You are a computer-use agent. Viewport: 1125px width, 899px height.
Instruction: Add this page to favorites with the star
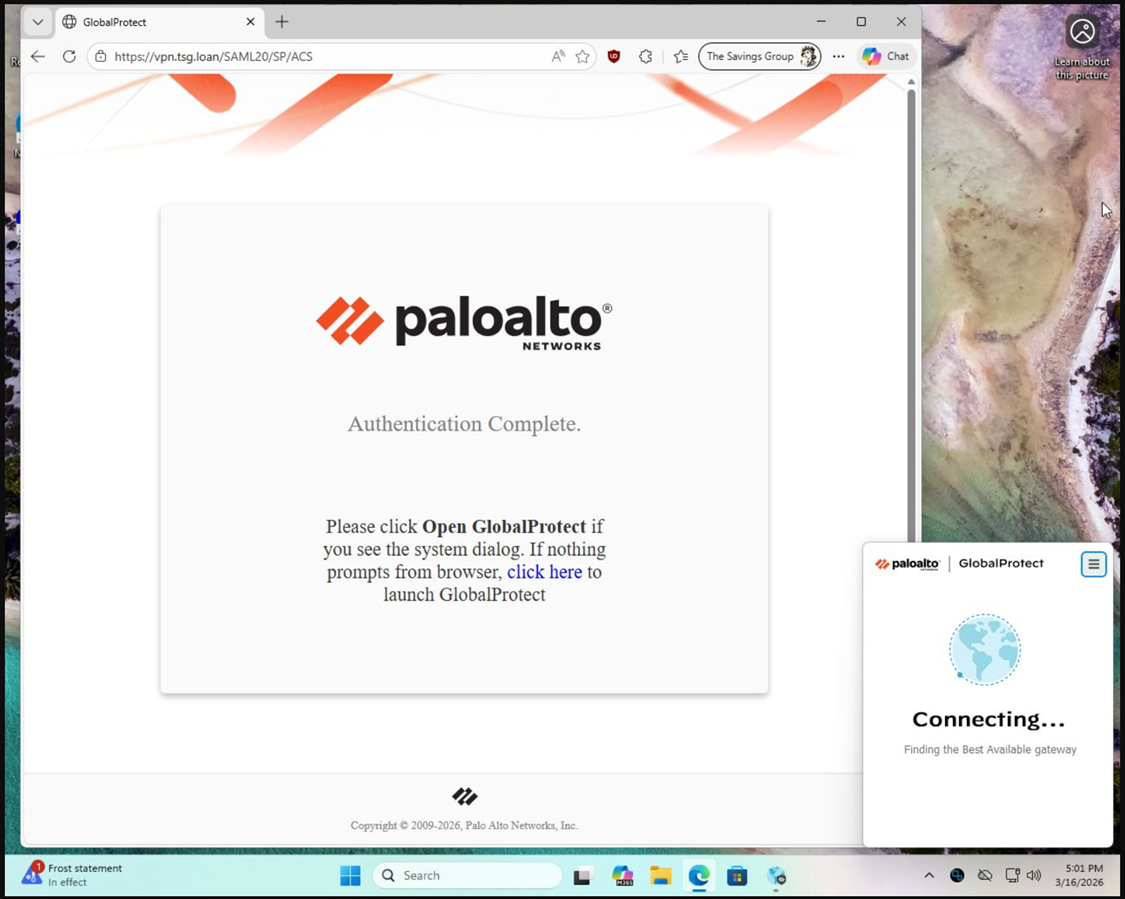[582, 57]
